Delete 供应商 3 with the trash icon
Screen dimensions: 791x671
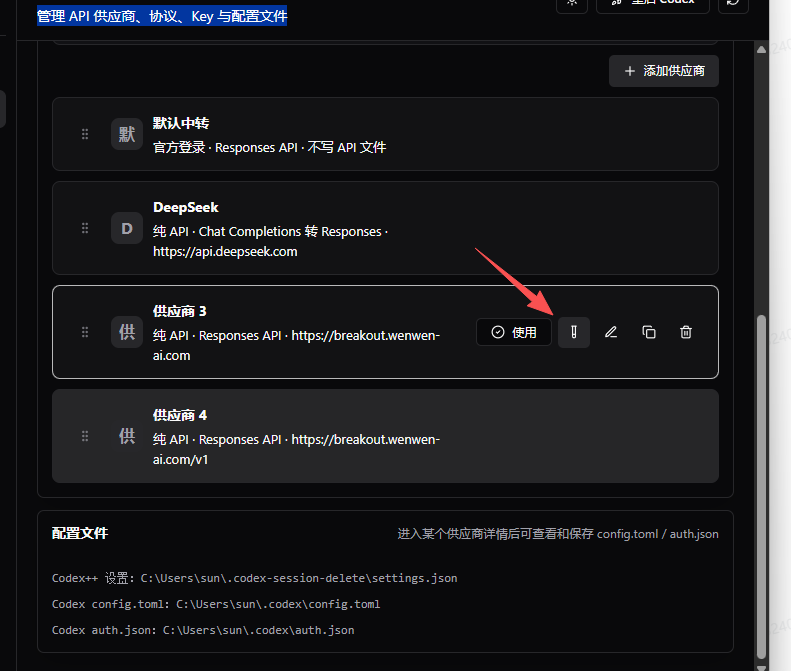point(686,332)
